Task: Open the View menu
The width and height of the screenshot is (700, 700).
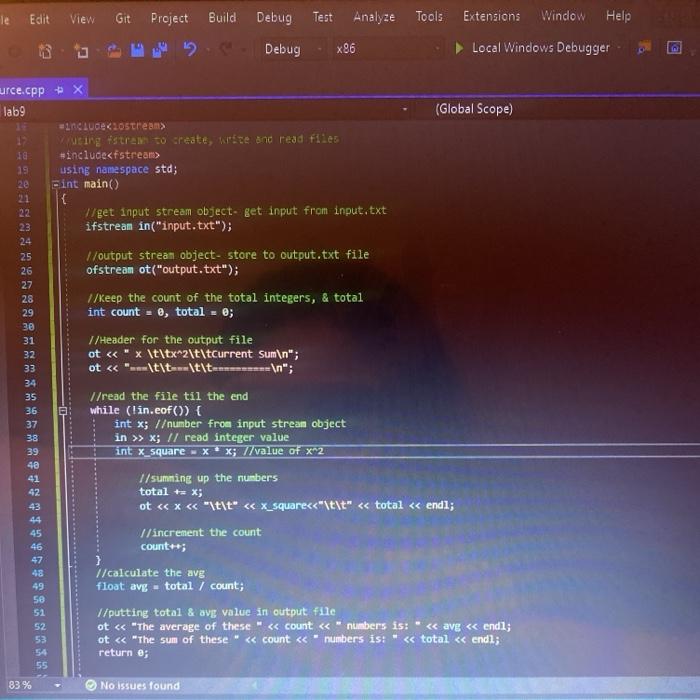Action: tap(82, 19)
